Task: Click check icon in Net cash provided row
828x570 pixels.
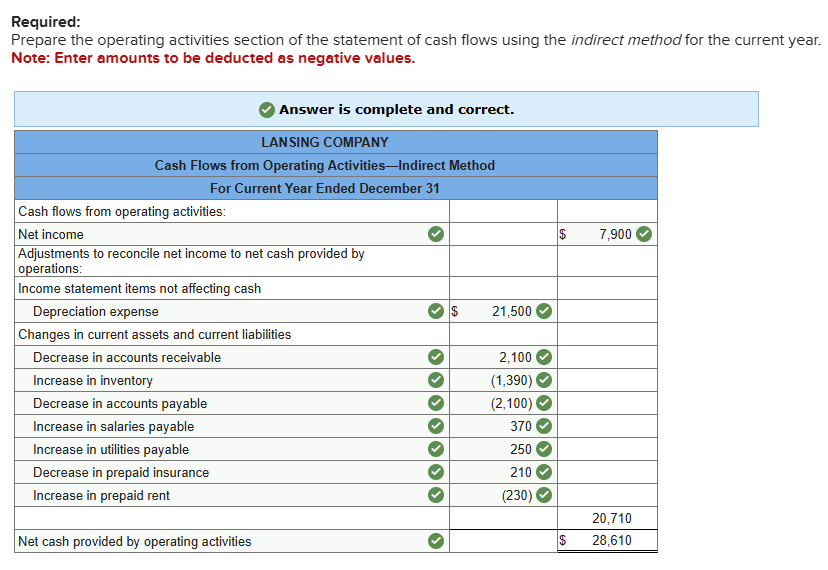Action: pos(435,541)
